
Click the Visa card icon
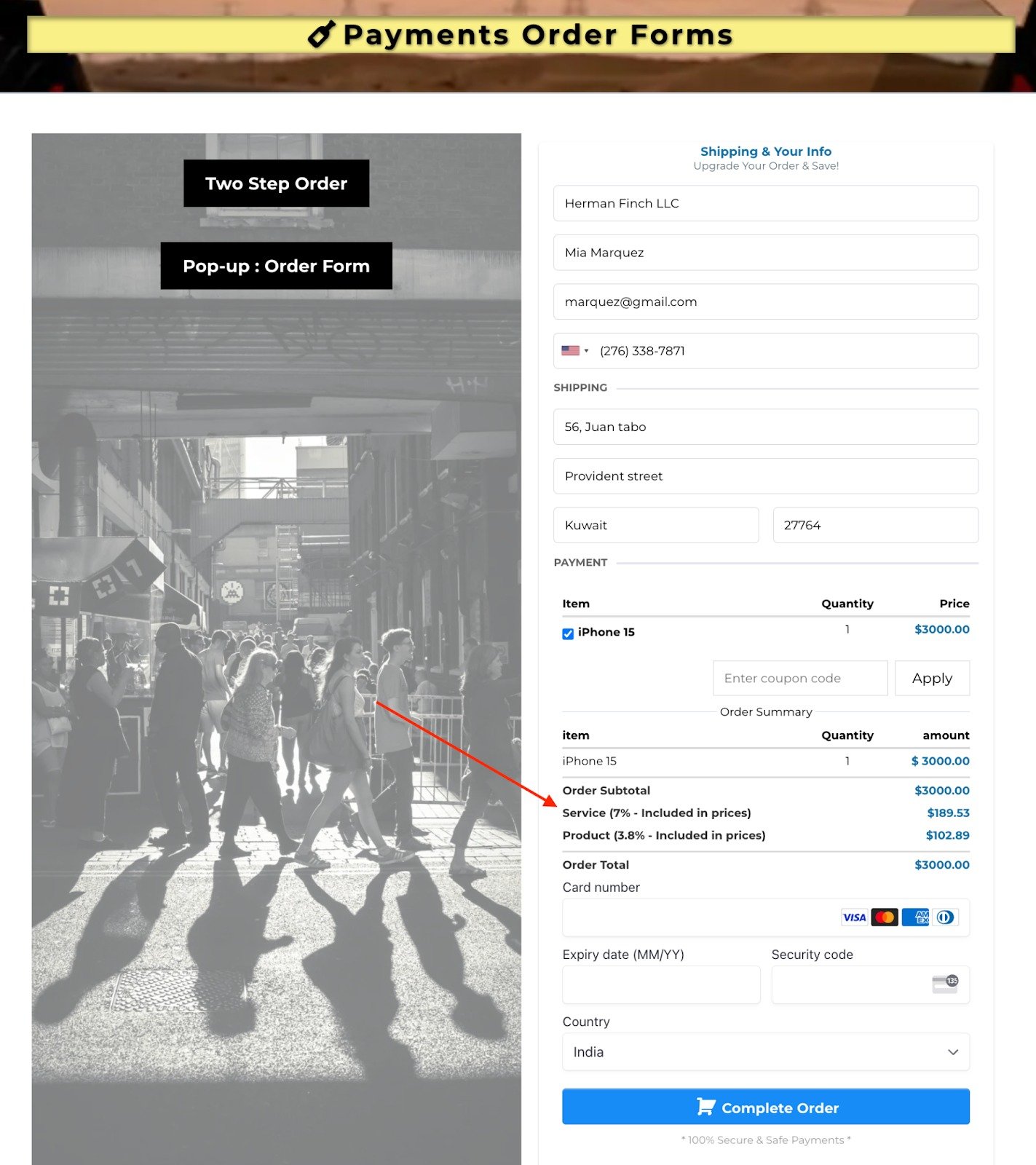click(854, 917)
